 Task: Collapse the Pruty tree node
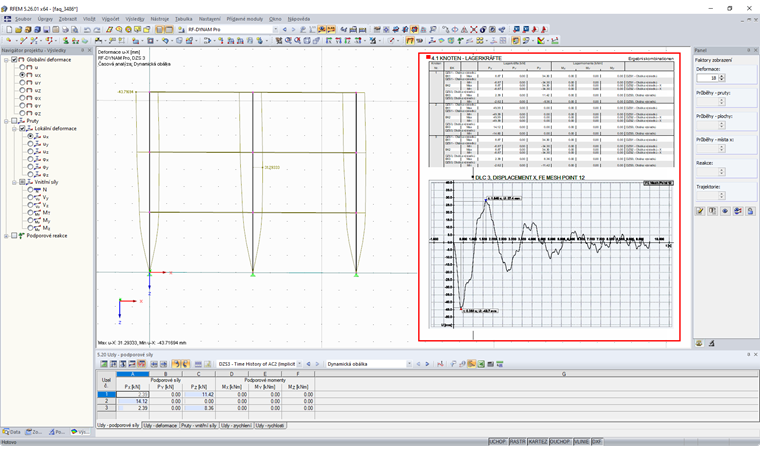[x=6, y=120]
